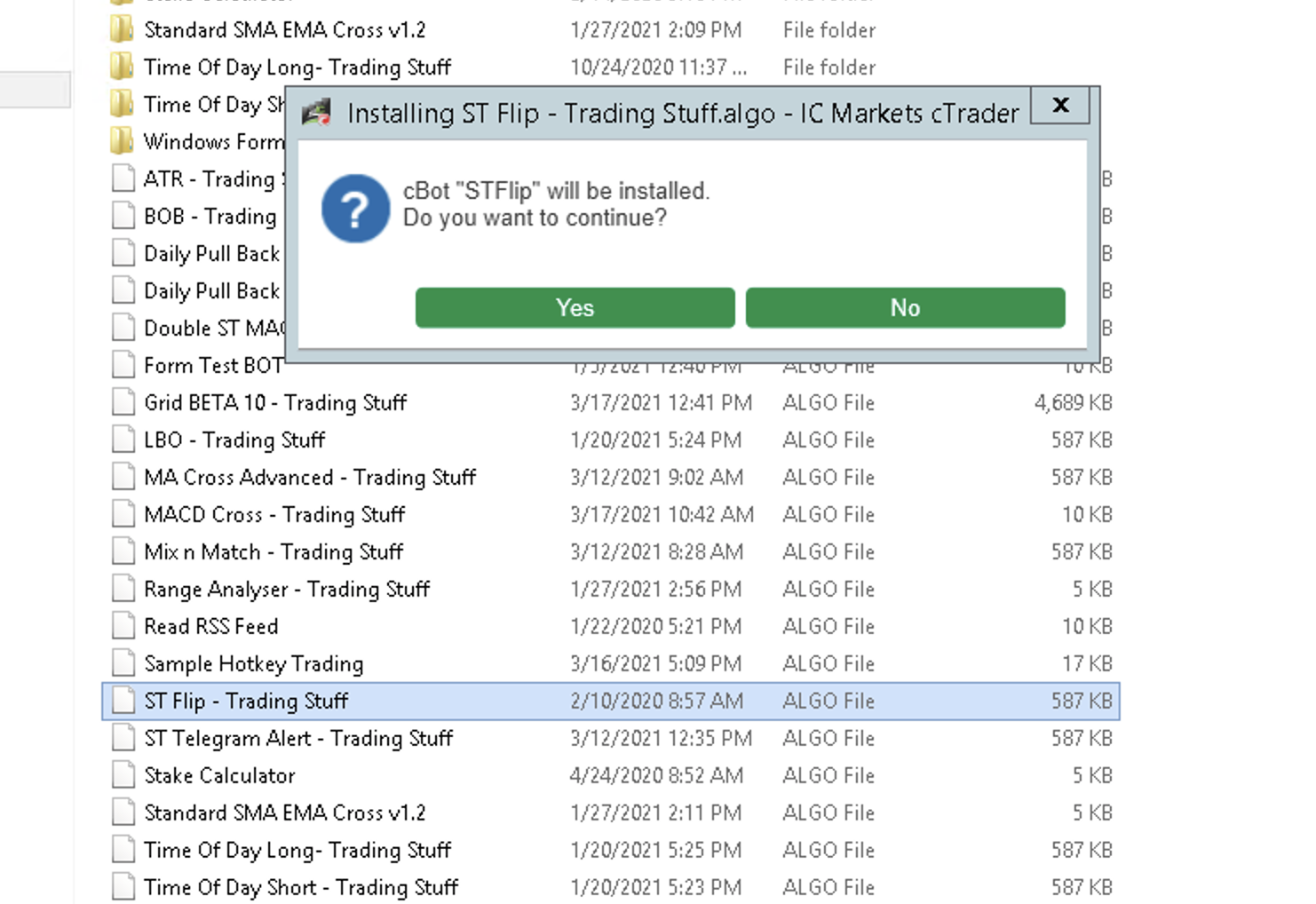The width and height of the screenshot is (1316, 904).
Task: Click file icon of Mix n Match - Trading Stuff
Action: point(123,551)
